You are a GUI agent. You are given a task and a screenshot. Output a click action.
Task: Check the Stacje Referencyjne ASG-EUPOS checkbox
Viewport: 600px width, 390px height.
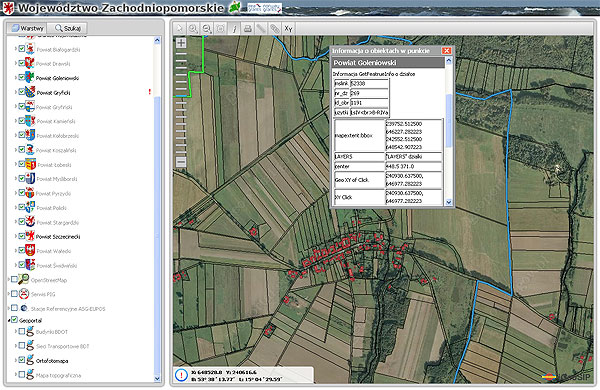15,308
